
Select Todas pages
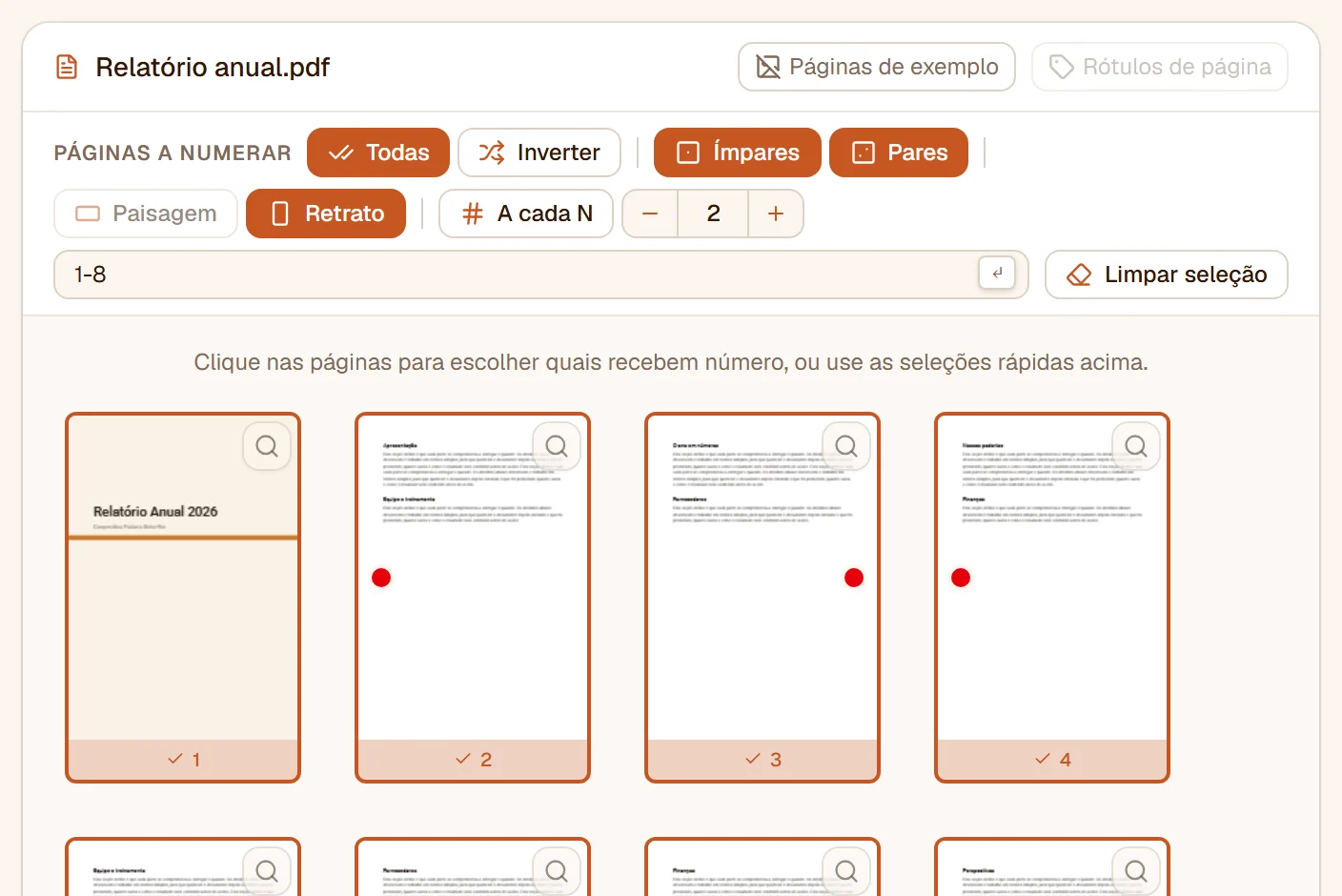378,153
